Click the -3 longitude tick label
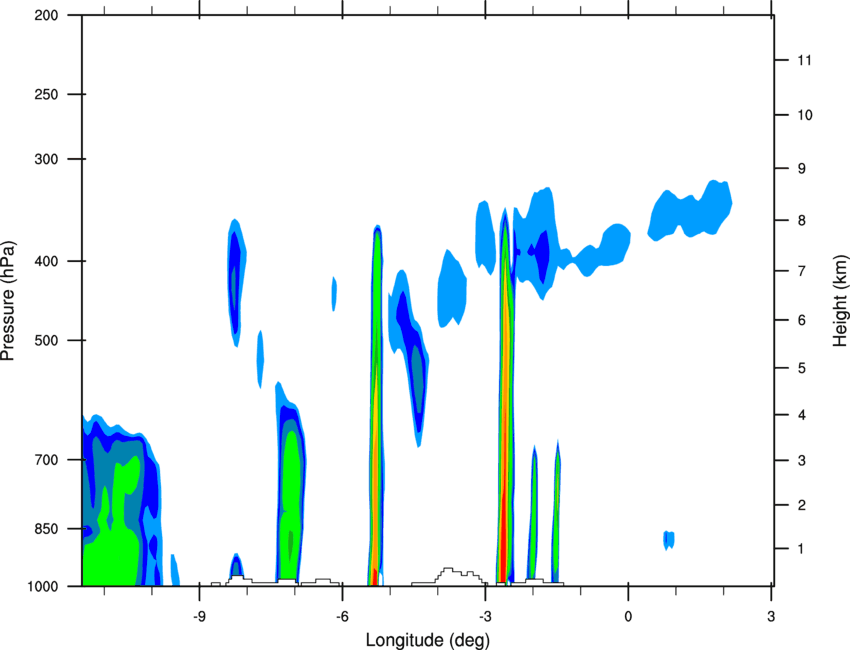Screen dimensions: 850x650 (485, 617)
